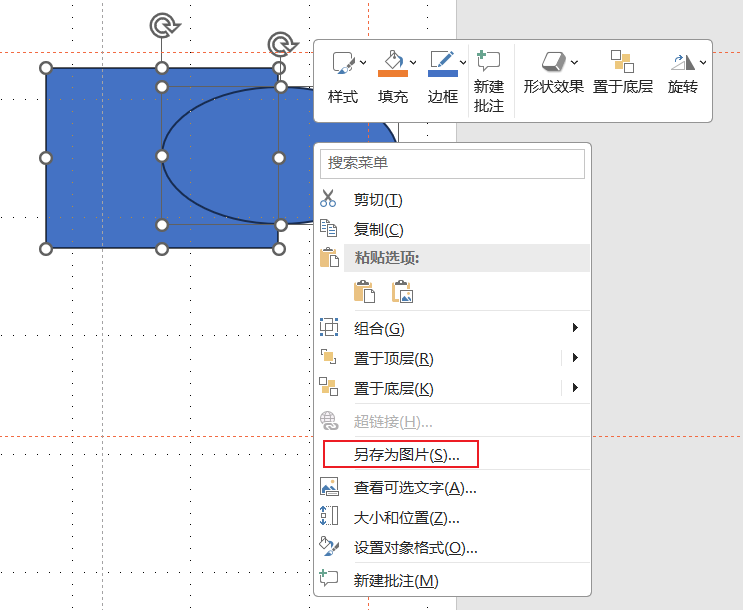Open the 形状效果 dropdown arrow
This screenshot has width=743, height=610.
click(x=574, y=62)
